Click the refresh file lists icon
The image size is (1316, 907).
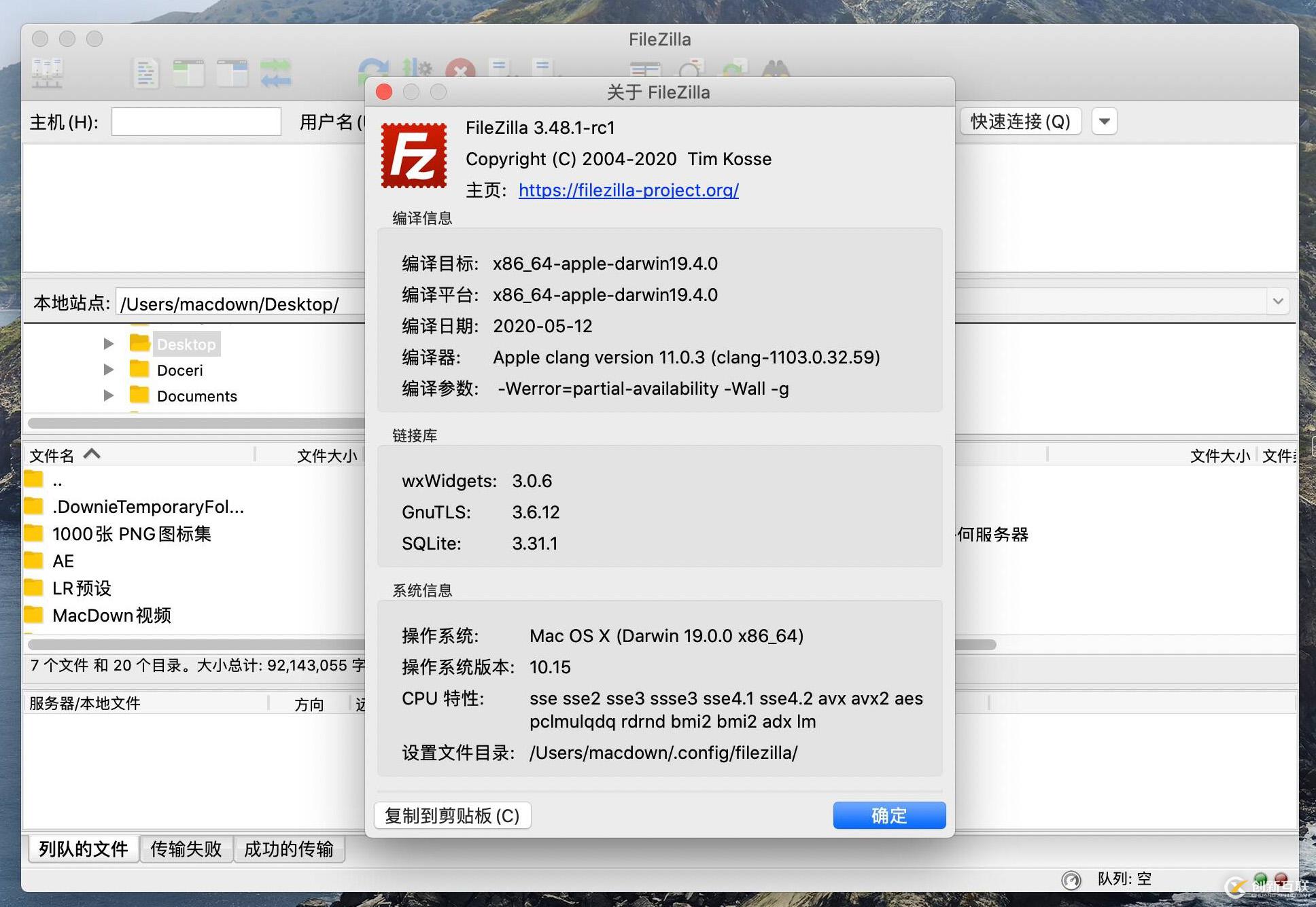click(373, 69)
